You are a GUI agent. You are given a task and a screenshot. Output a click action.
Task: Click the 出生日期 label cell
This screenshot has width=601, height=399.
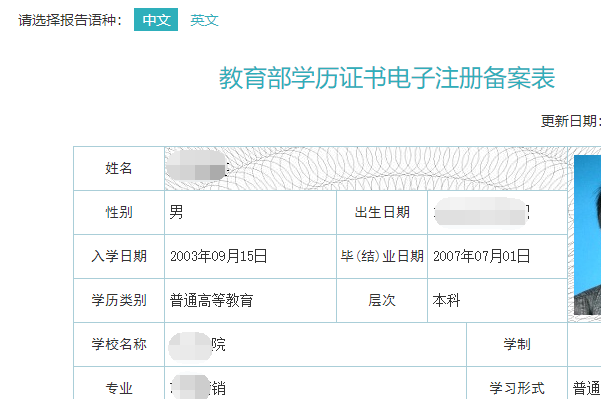[x=382, y=212]
